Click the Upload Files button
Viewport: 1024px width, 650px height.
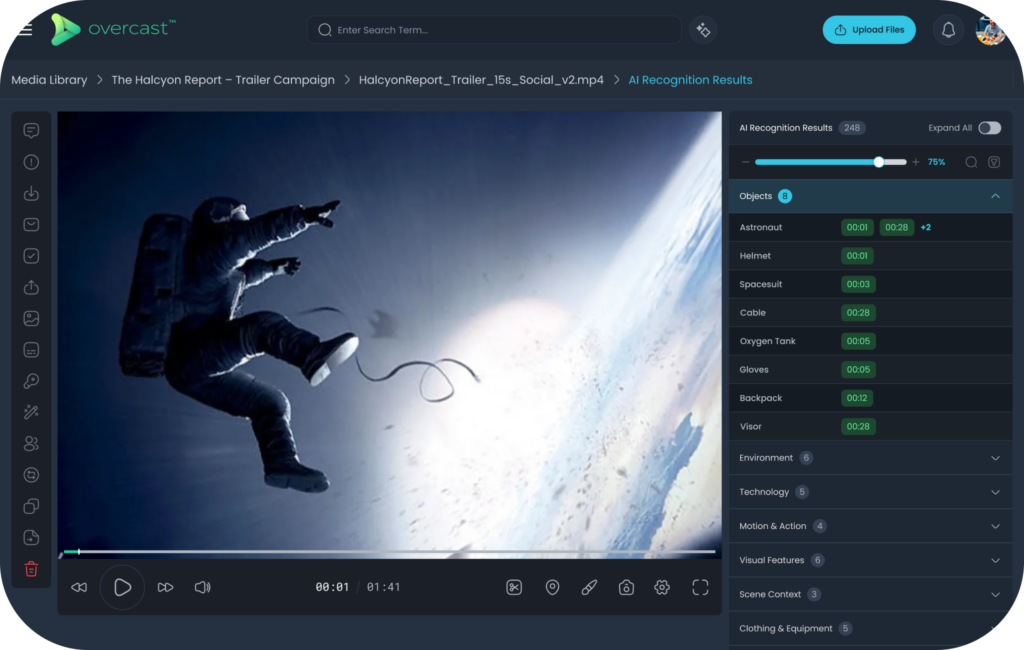[x=868, y=30]
